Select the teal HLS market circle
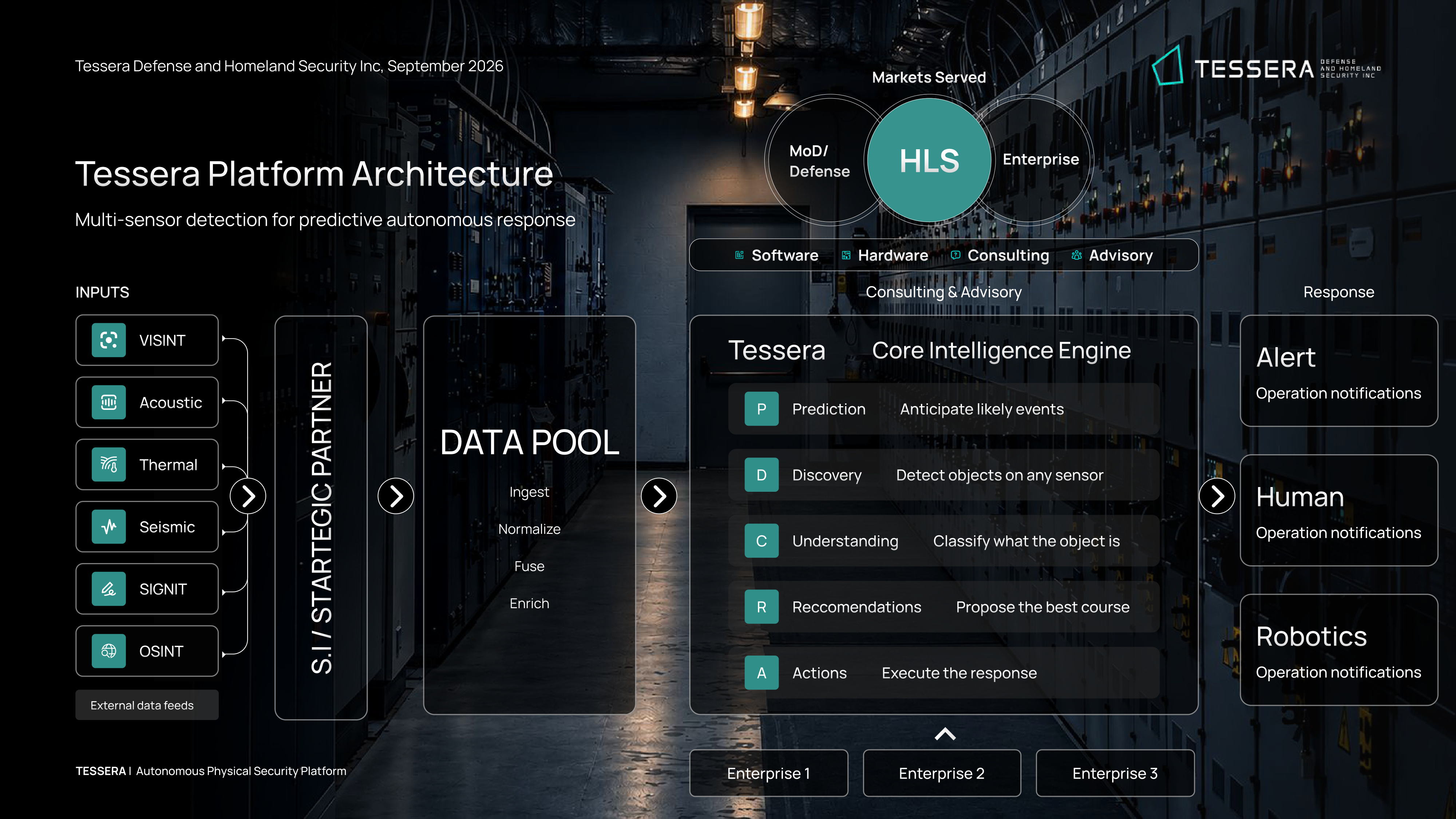The width and height of the screenshot is (1456, 819). tap(929, 161)
